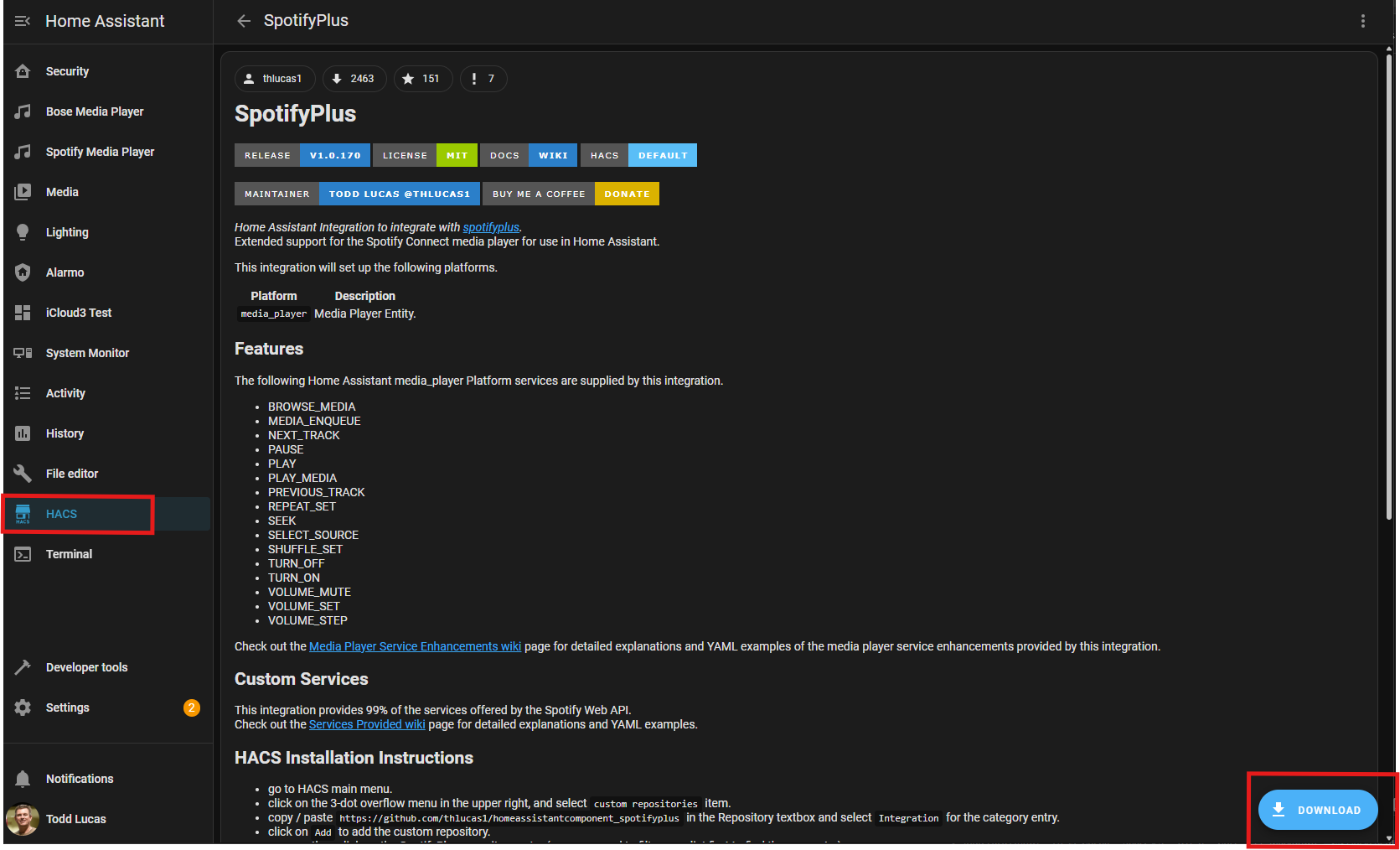Click the VOLUME_STEP feature text
Image resolution: width=1400 pixels, height=850 pixels.
click(x=307, y=620)
